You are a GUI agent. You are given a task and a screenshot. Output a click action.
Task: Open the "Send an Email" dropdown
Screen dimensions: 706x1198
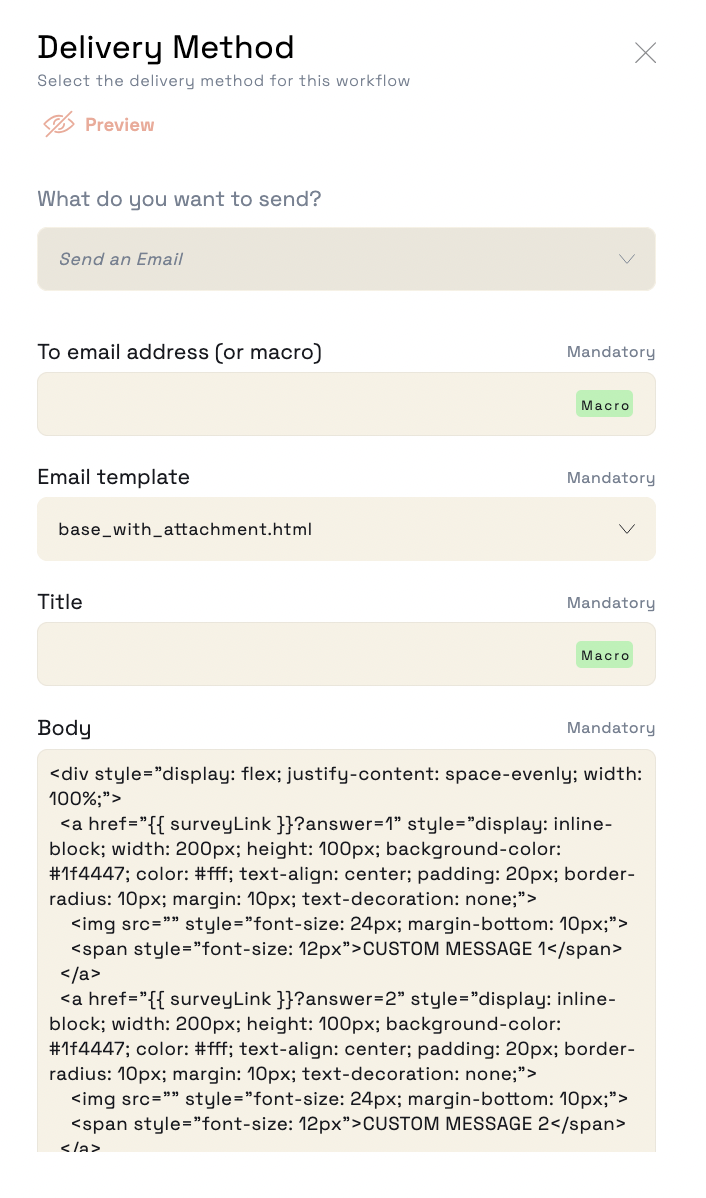346,259
